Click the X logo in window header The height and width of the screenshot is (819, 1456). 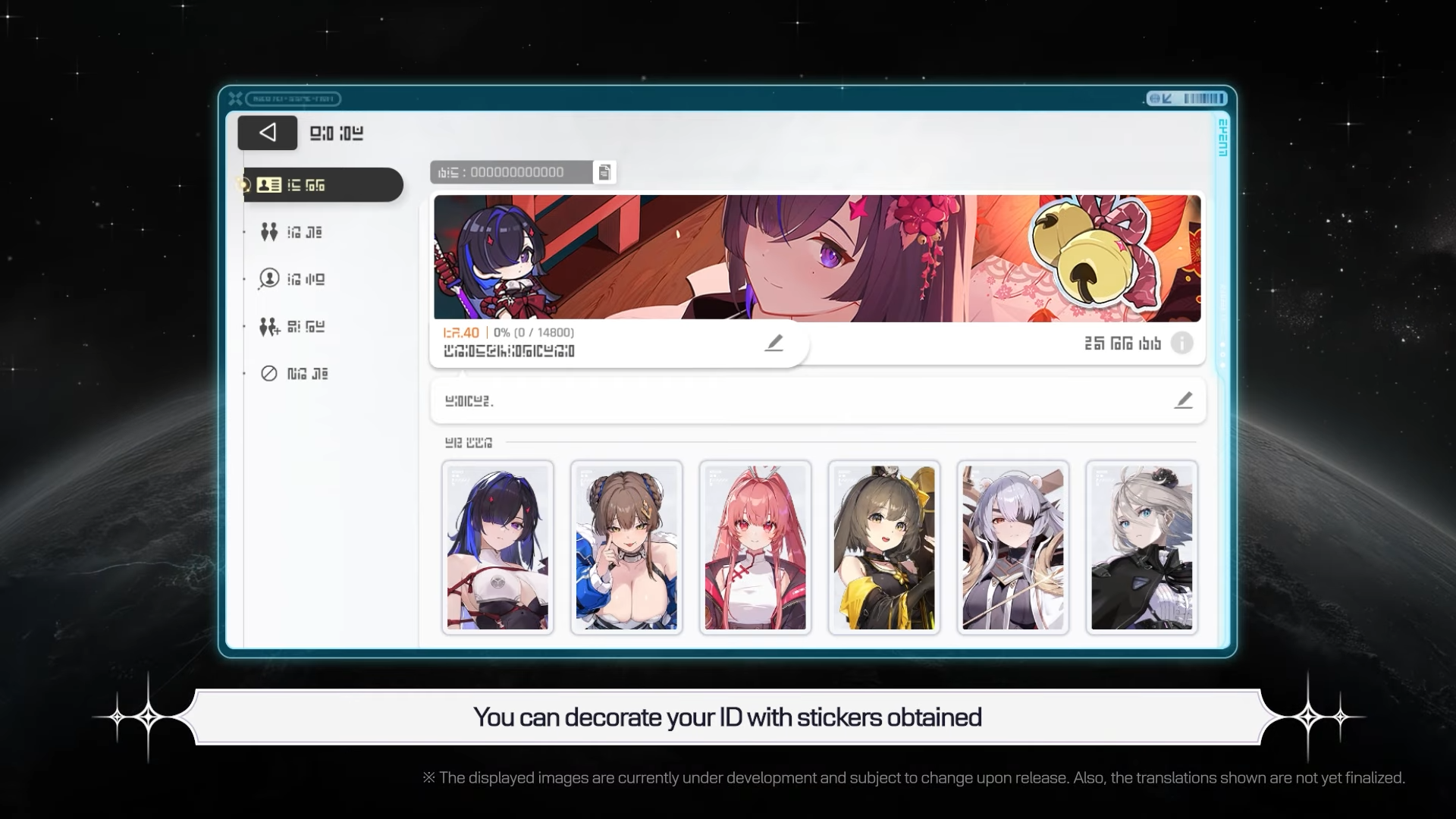coord(235,99)
